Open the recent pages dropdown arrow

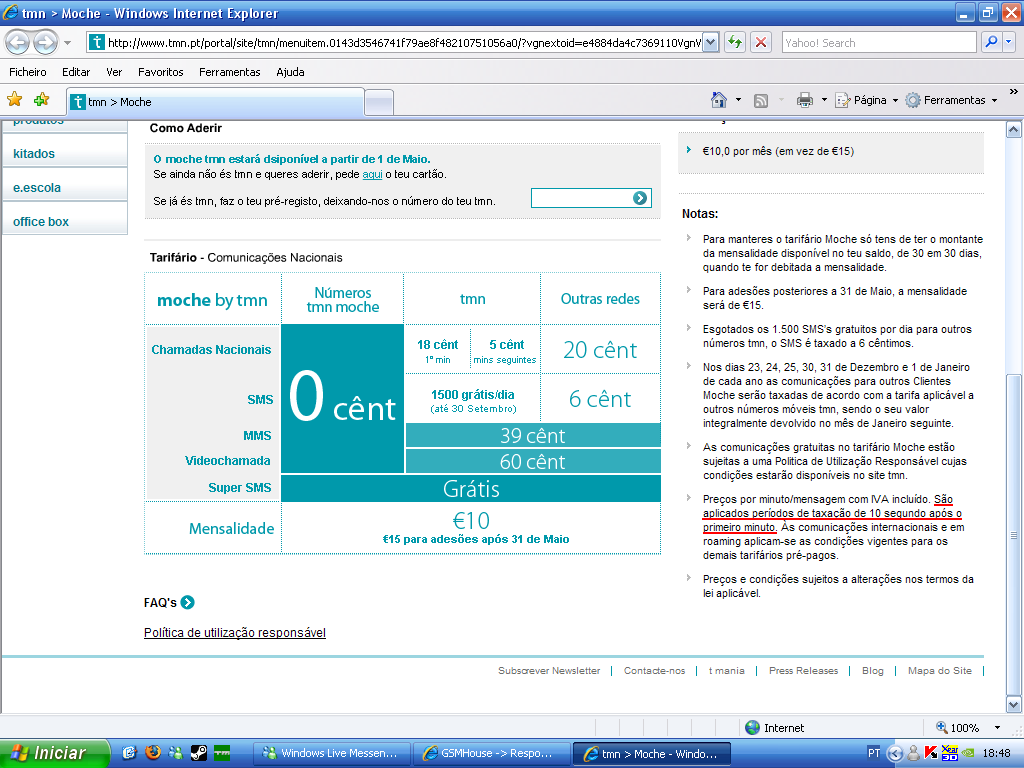[x=67, y=43]
